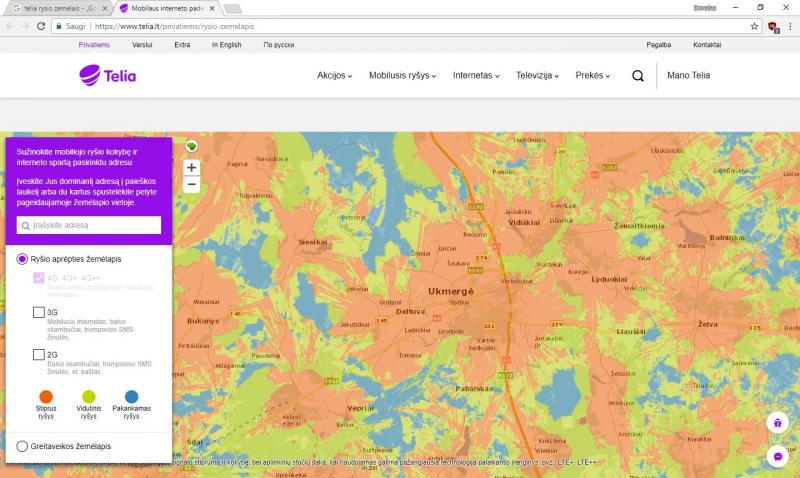Reload the page in the browser
The width and height of the screenshot is (800, 478).
(41, 26)
